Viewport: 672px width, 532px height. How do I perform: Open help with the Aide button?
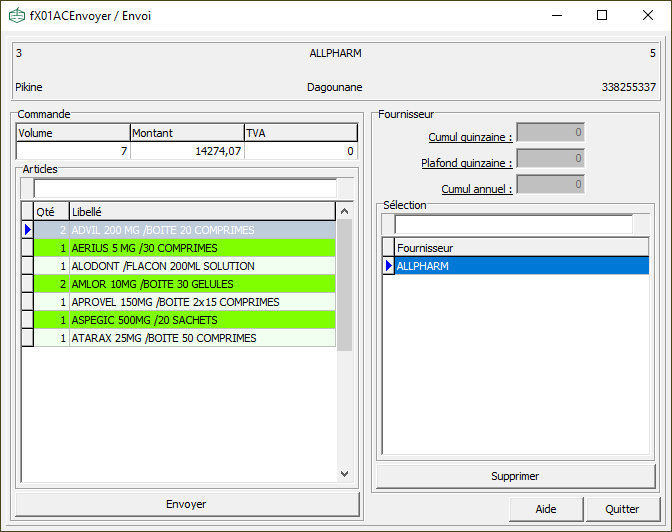[546, 509]
